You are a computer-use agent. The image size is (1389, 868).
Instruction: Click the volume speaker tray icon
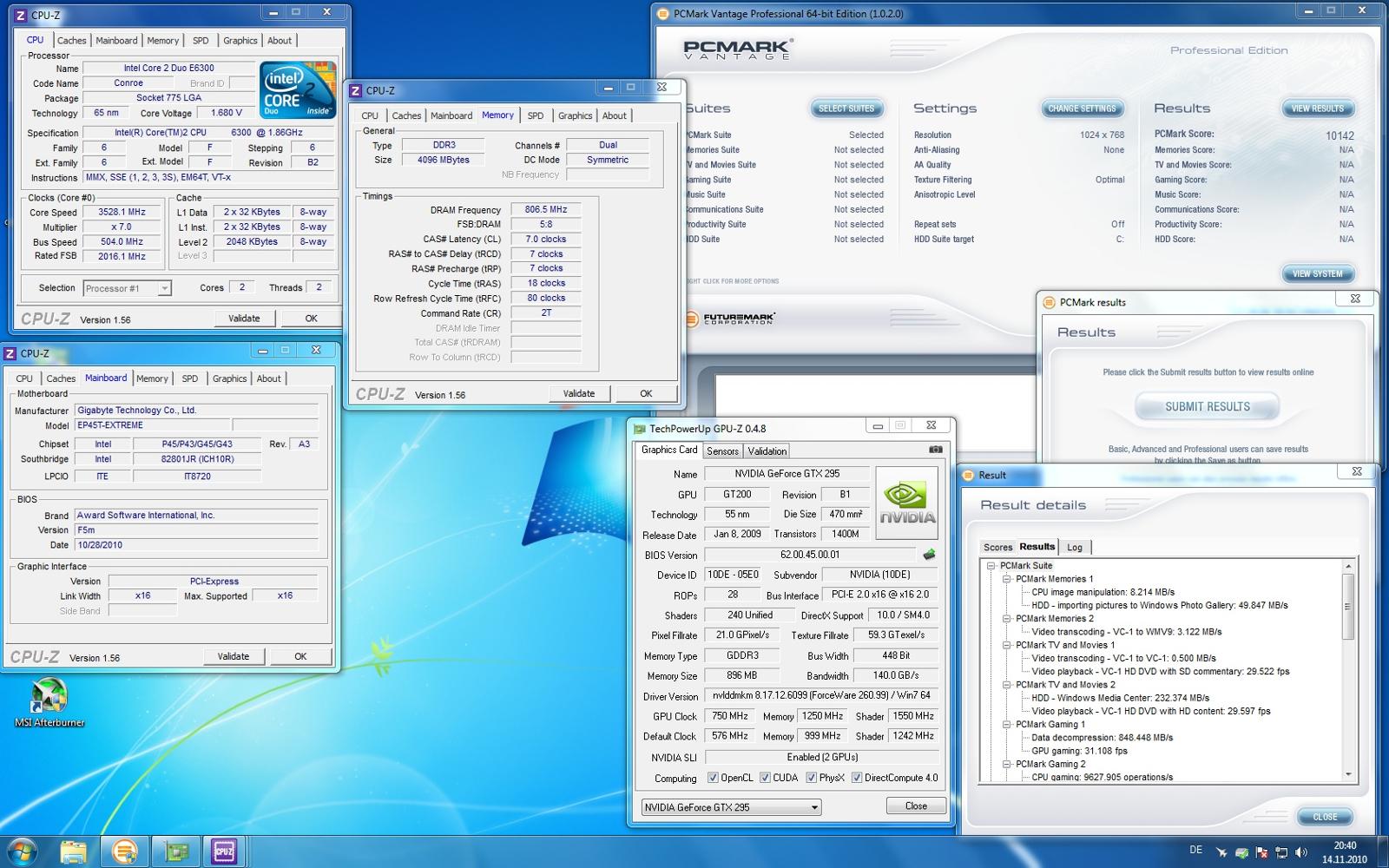[1301, 852]
